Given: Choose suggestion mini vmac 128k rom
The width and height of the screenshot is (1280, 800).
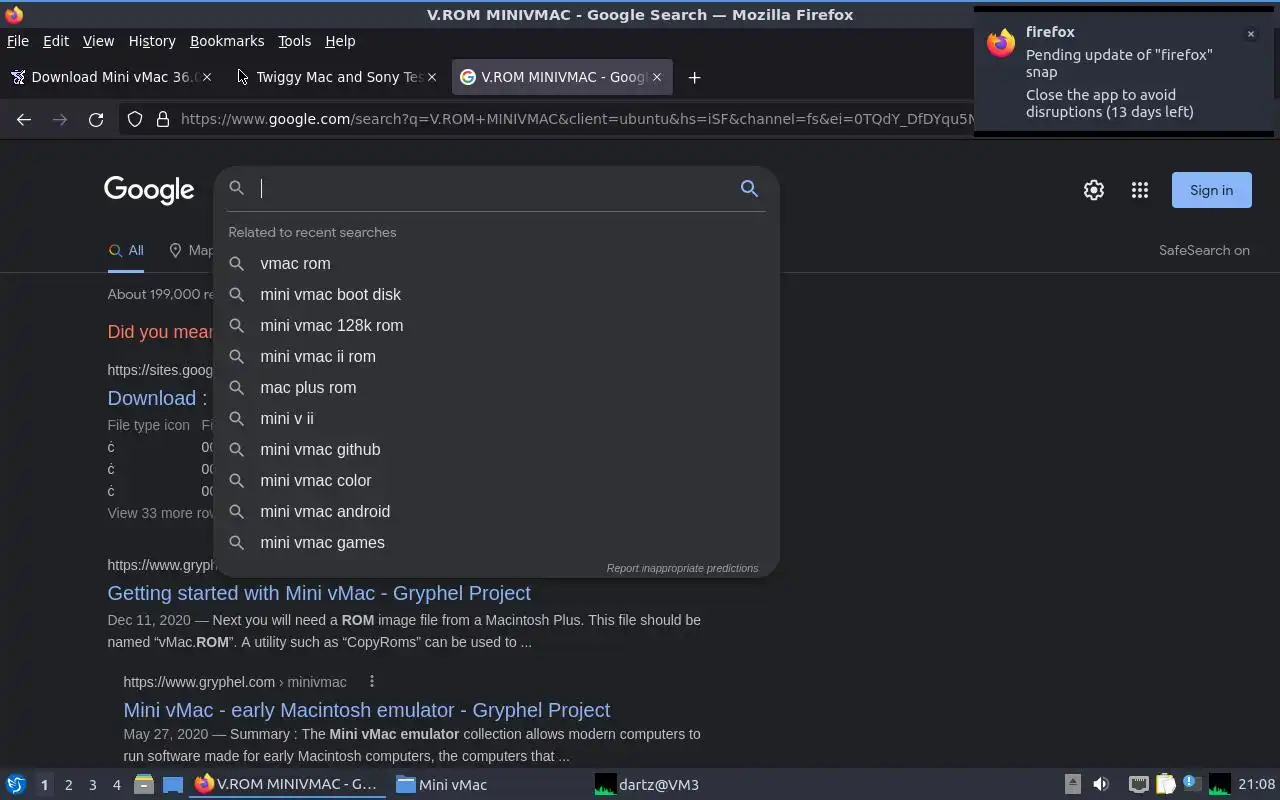Looking at the screenshot, I should [496, 325].
